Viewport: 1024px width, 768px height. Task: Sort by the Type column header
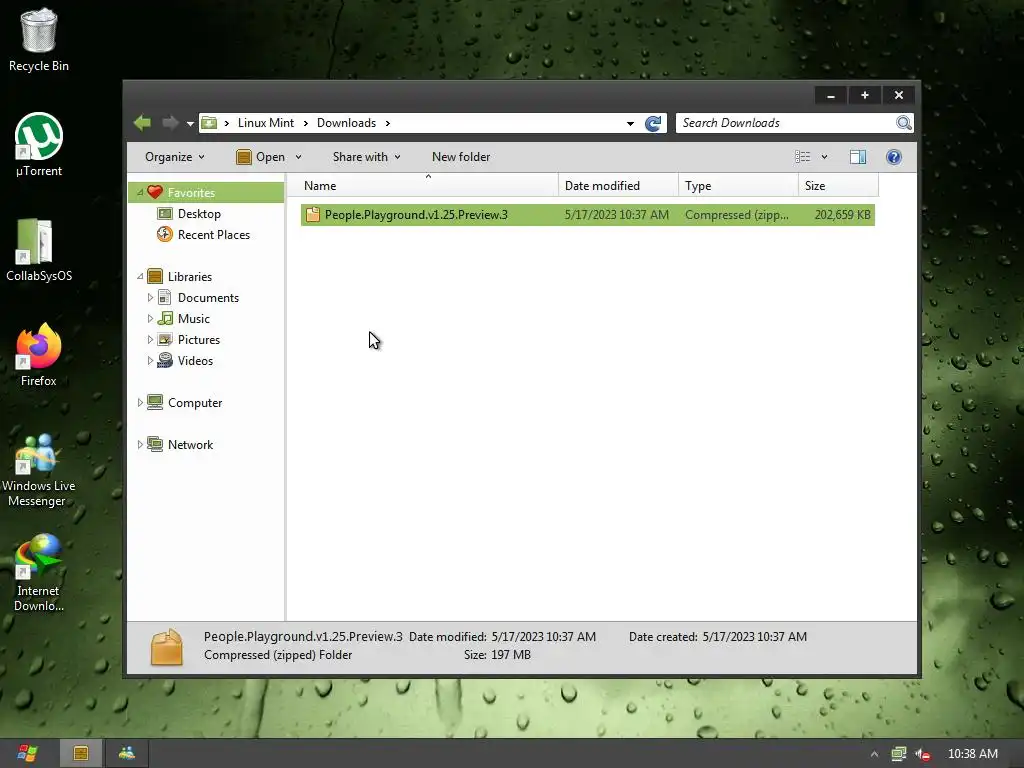[x=739, y=185]
